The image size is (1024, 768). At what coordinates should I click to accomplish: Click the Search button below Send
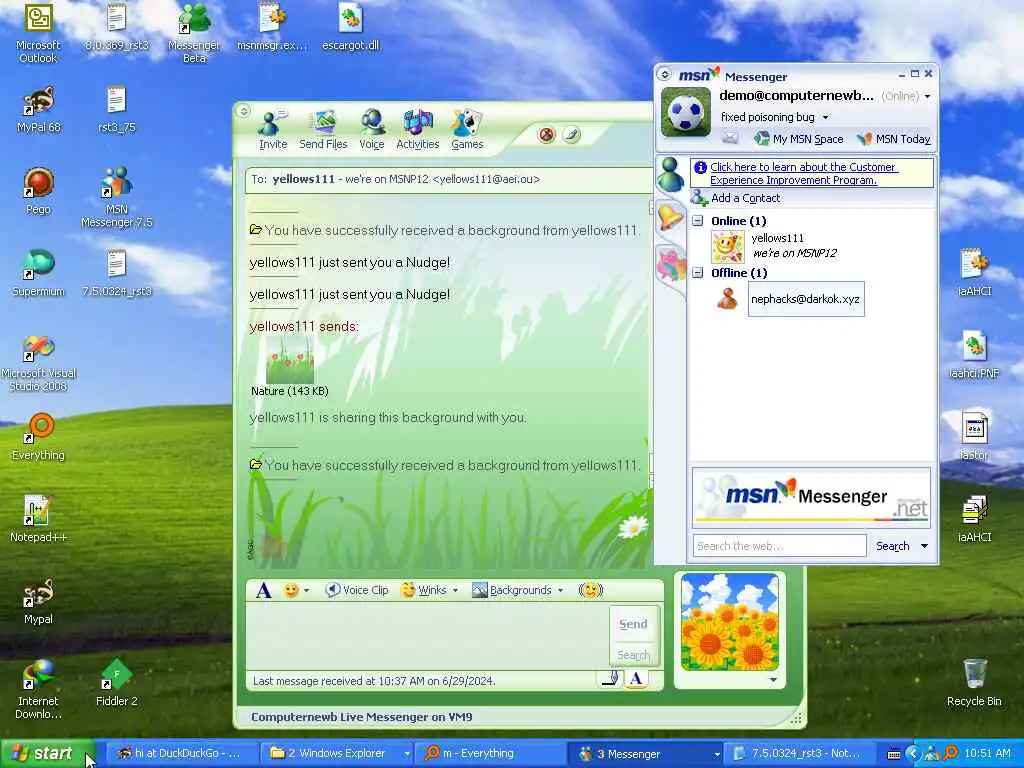click(x=633, y=654)
